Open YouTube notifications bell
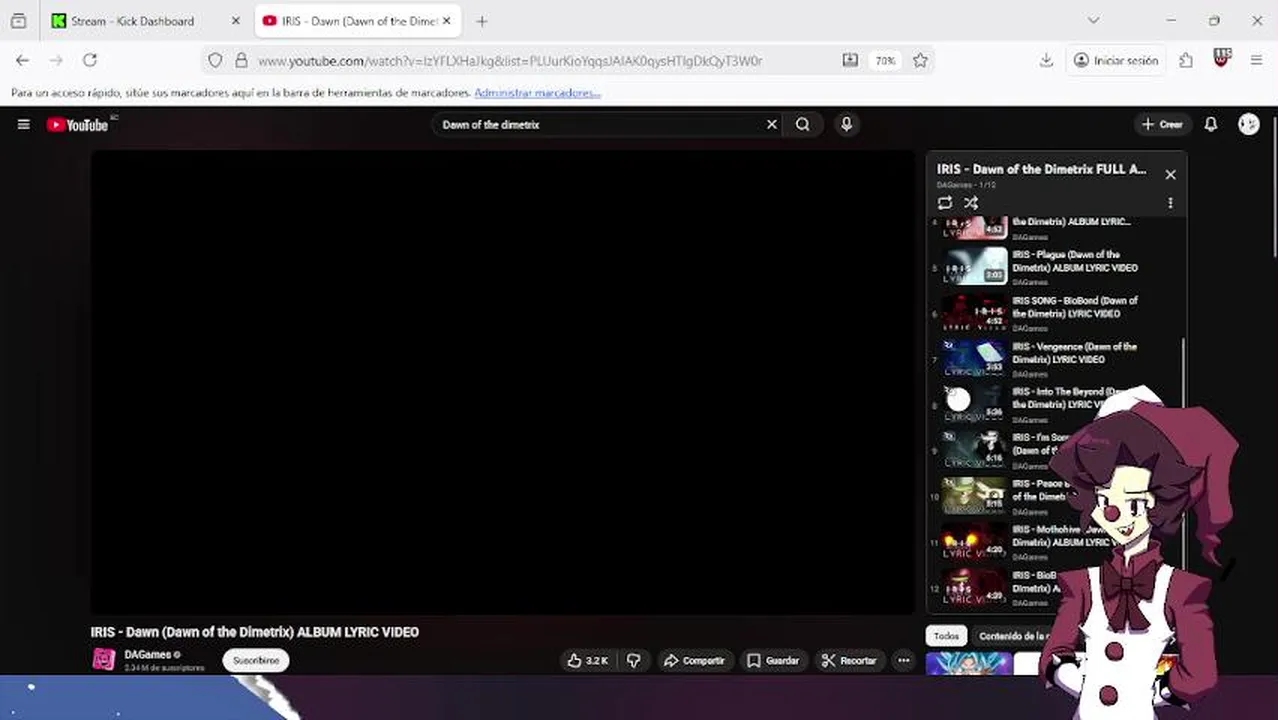Image resolution: width=1278 pixels, height=720 pixels. pos(1210,124)
